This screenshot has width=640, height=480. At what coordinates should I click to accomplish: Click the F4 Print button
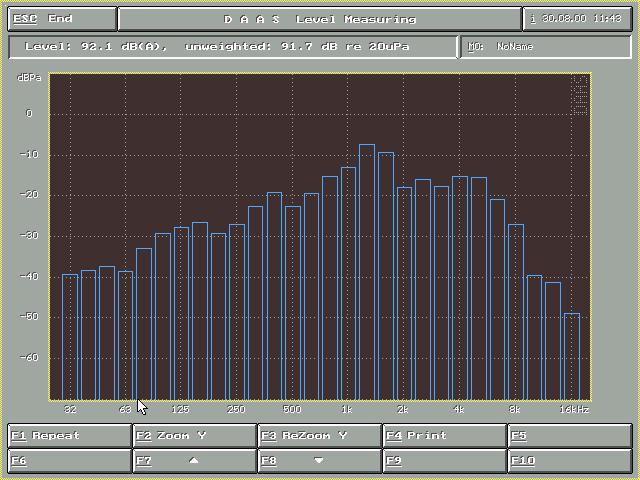[444, 436]
